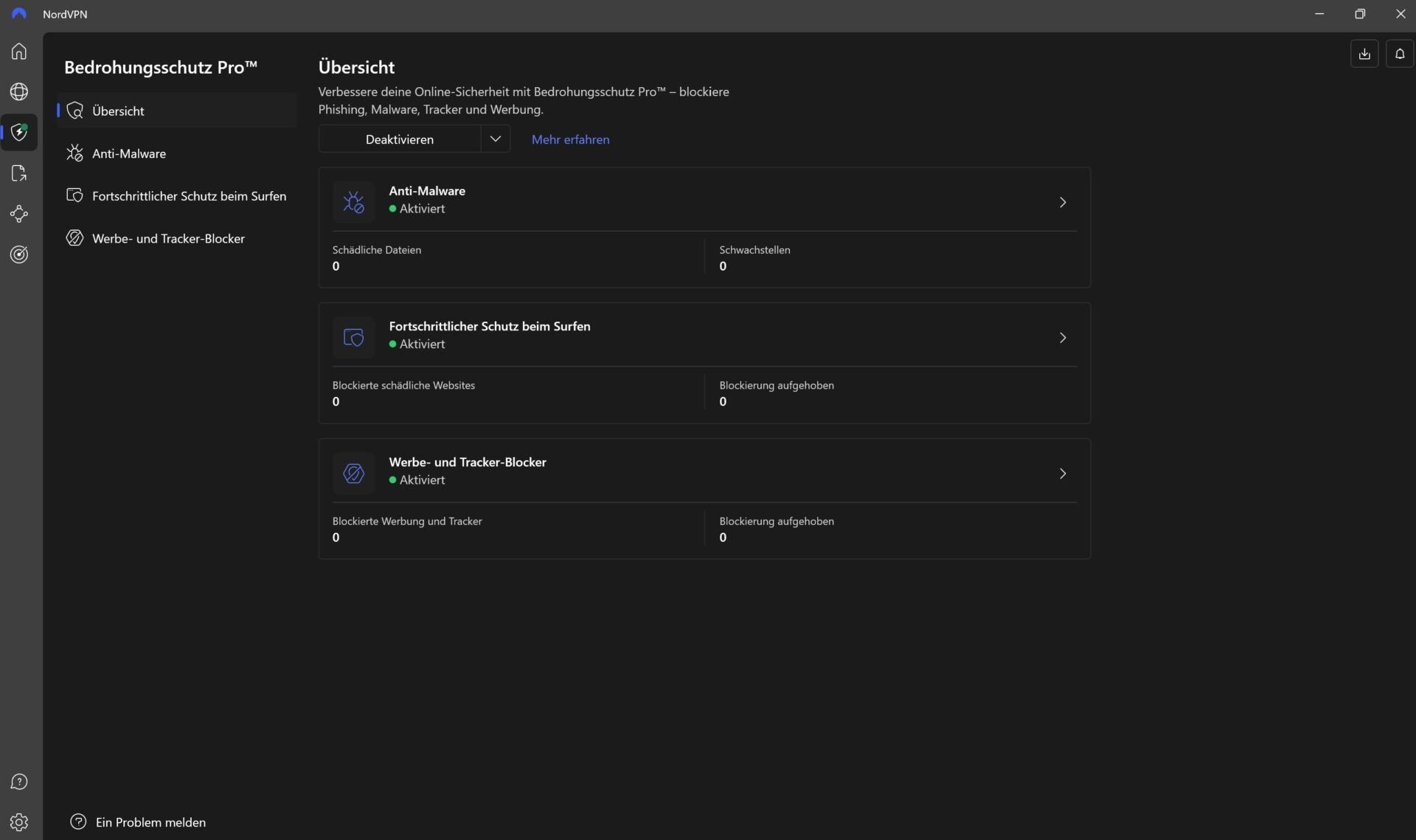Viewport: 1416px width, 840px height.
Task: Select Übersicht in the side menu
Action: coord(177,111)
